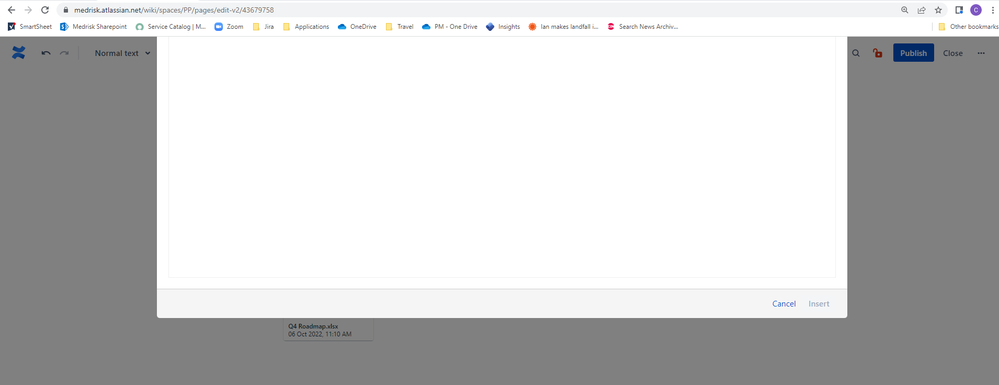This screenshot has width=999, height=385.
Task: Open the OneDrive bookmark
Action: pos(357,27)
